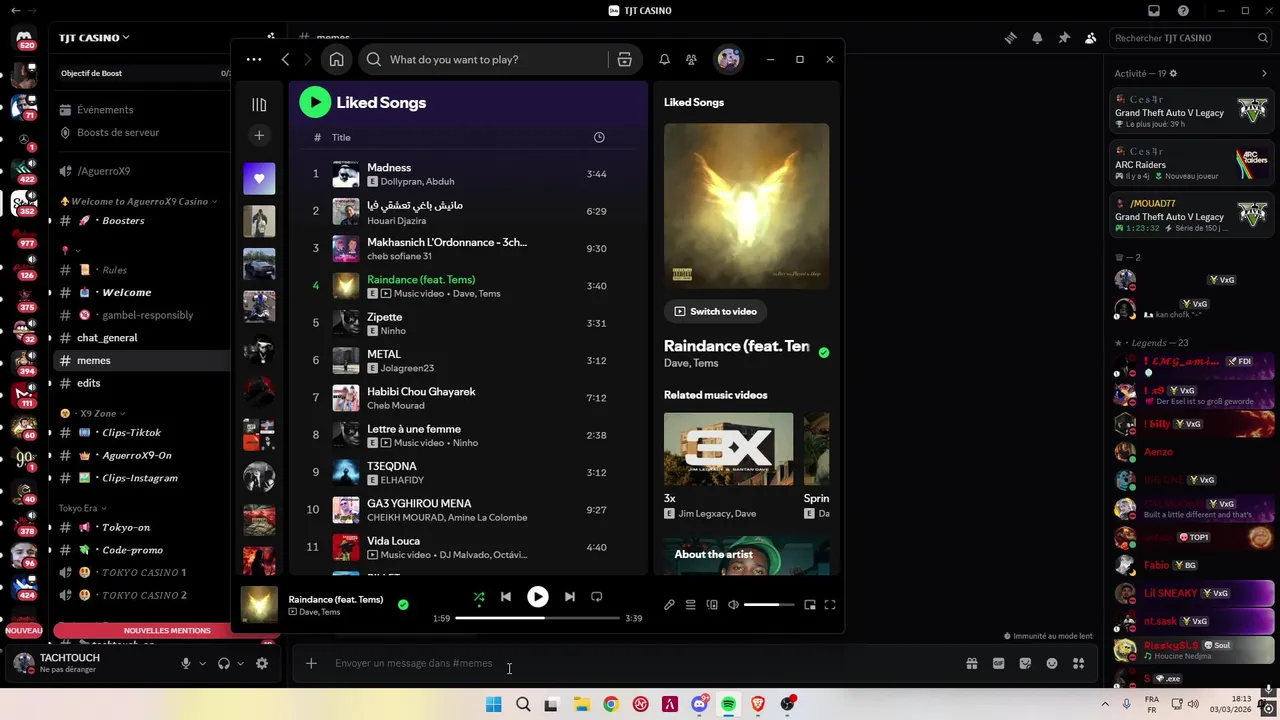
Task: Collapse Your Library in the Spotify sidebar
Action: pos(259,104)
